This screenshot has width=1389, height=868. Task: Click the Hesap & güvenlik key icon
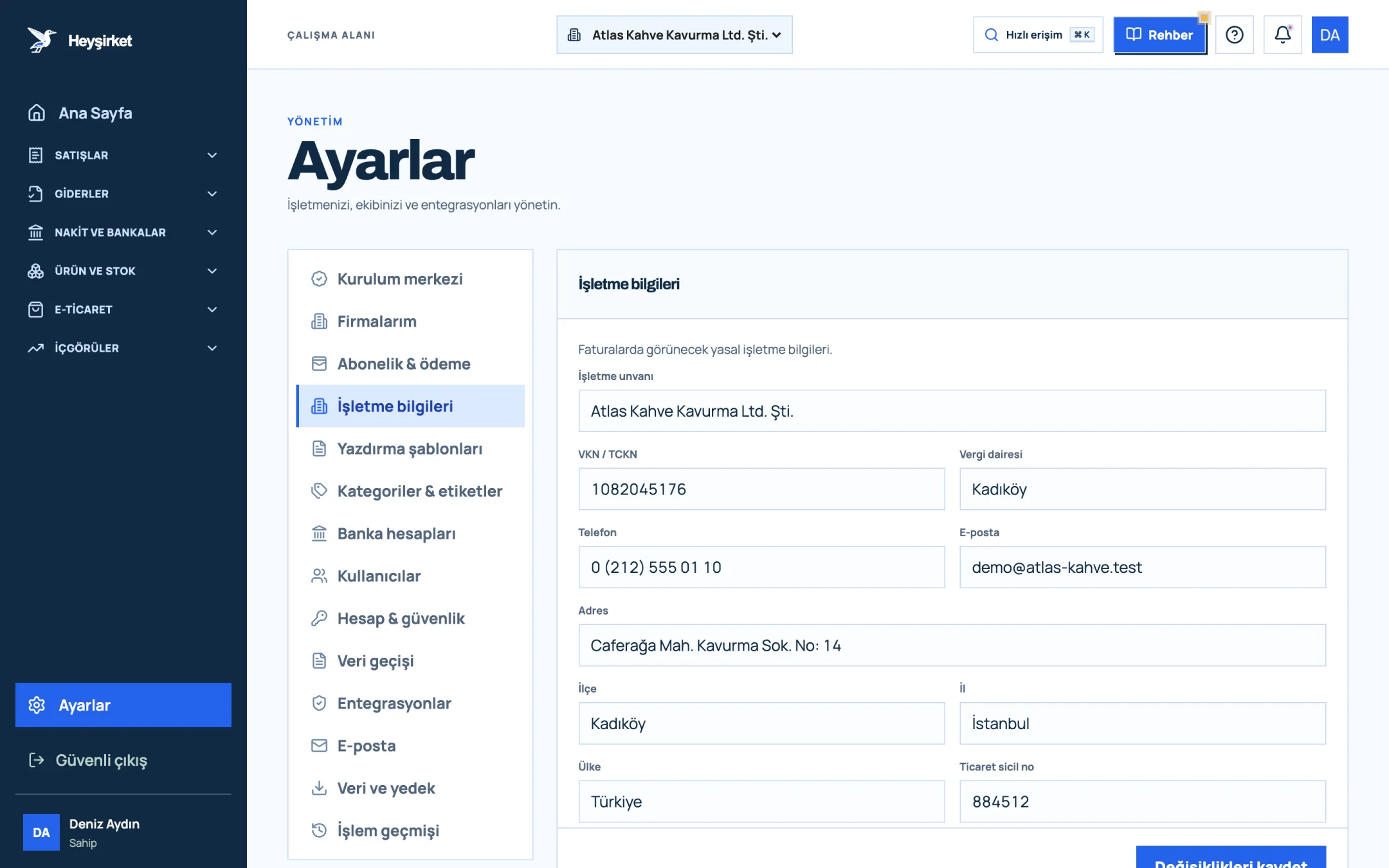(x=319, y=618)
